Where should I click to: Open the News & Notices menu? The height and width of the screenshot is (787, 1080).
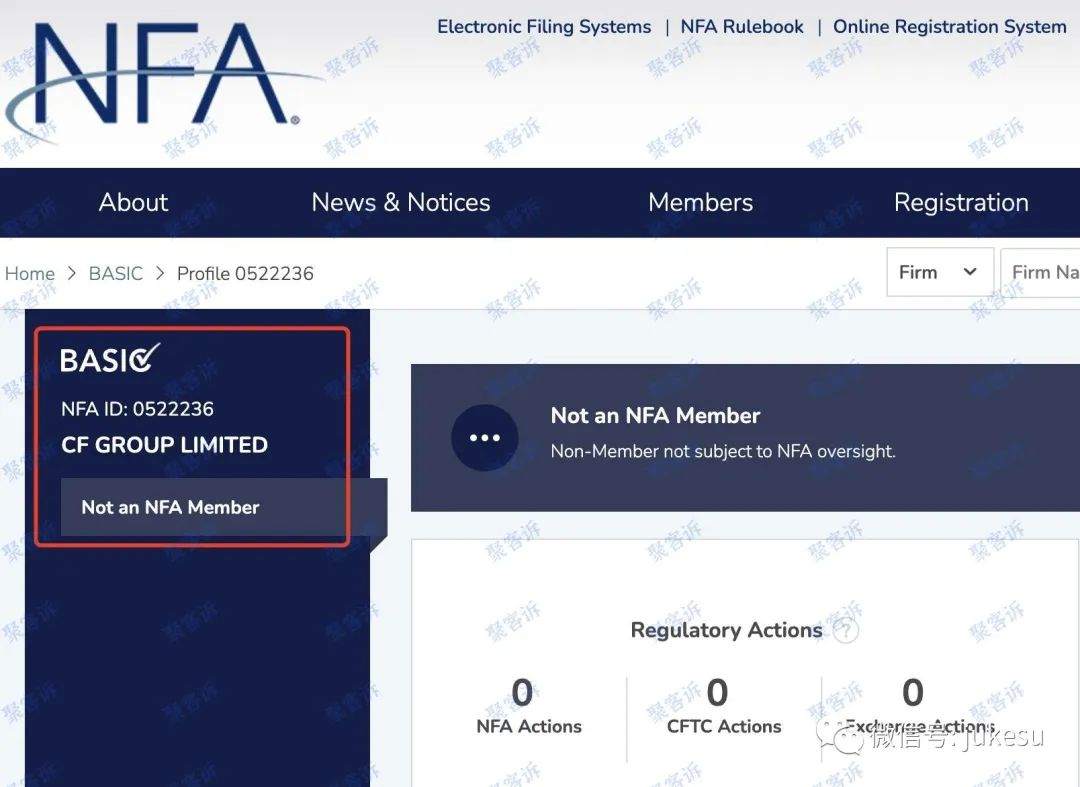click(x=401, y=202)
